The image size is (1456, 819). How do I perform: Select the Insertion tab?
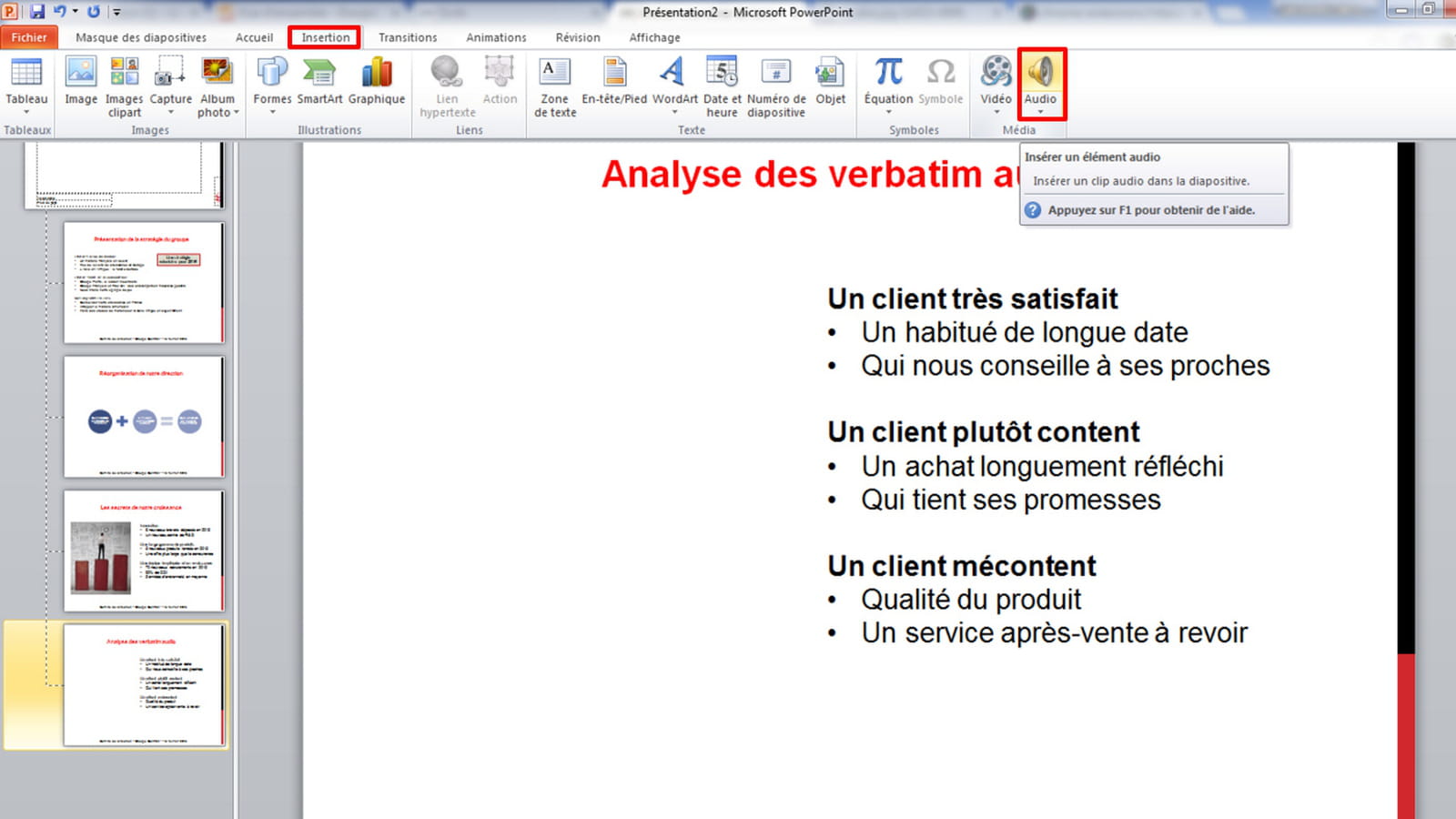(325, 37)
